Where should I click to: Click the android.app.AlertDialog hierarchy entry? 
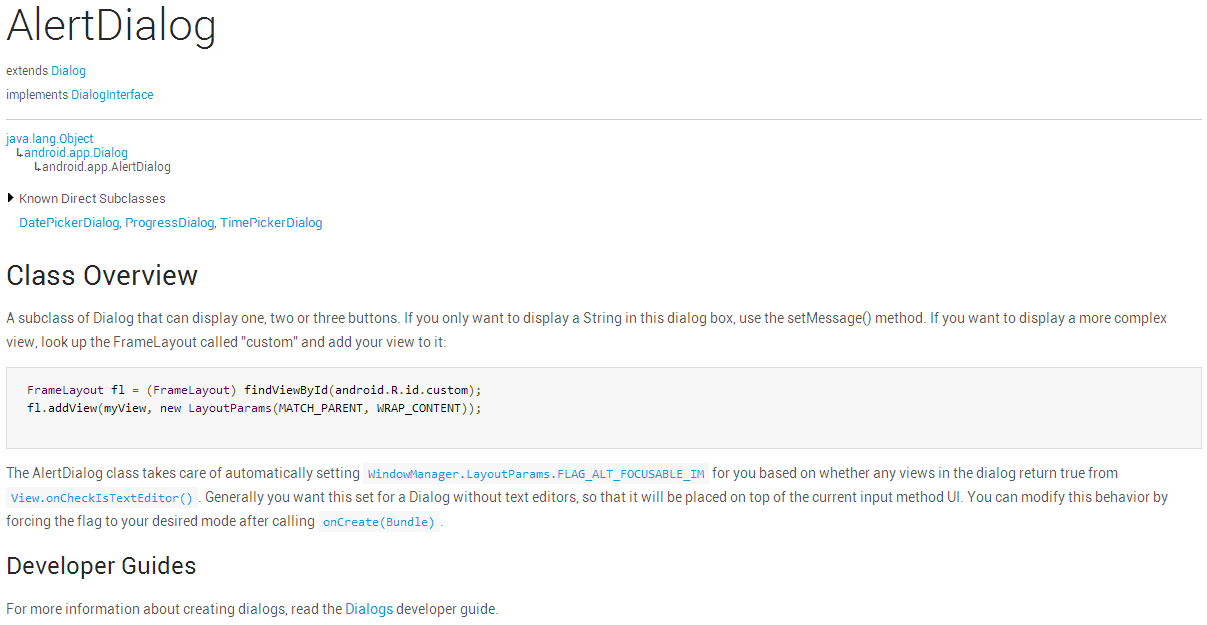tap(106, 167)
